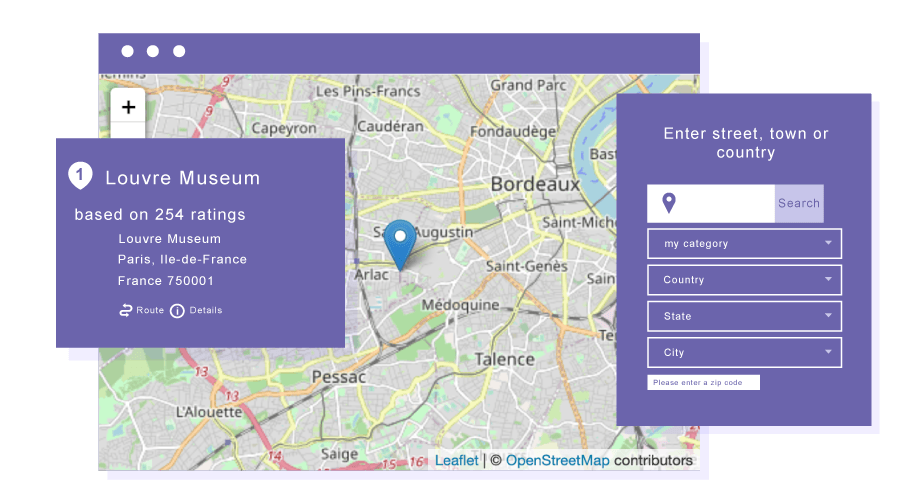Click the Route link text
This screenshot has width=920, height=500.
tap(150, 310)
